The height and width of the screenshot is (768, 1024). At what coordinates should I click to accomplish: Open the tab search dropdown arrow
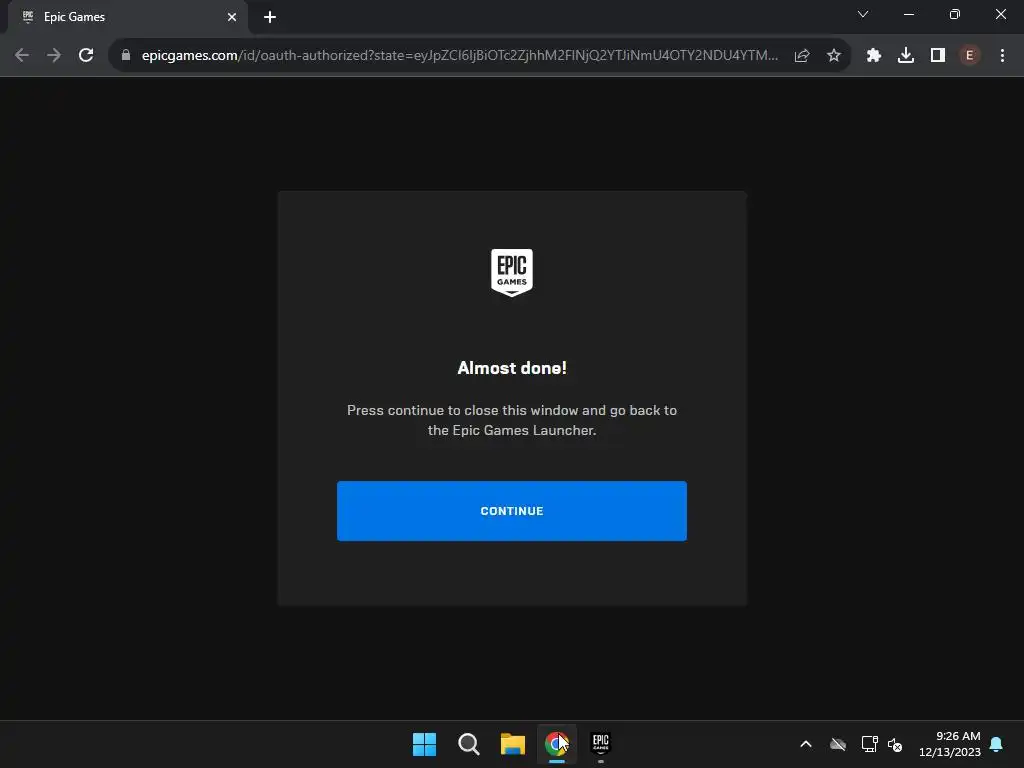[x=863, y=14]
